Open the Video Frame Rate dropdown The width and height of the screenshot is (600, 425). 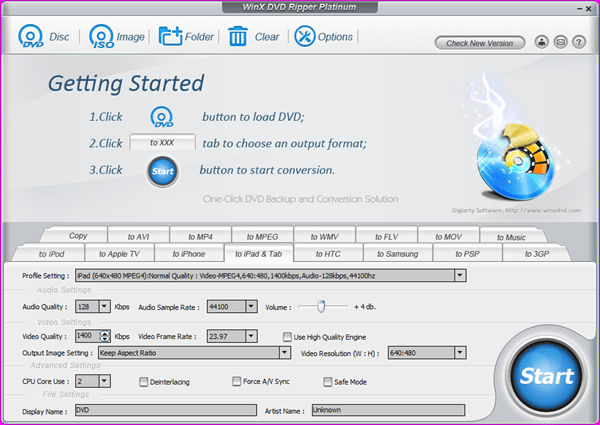click(251, 336)
